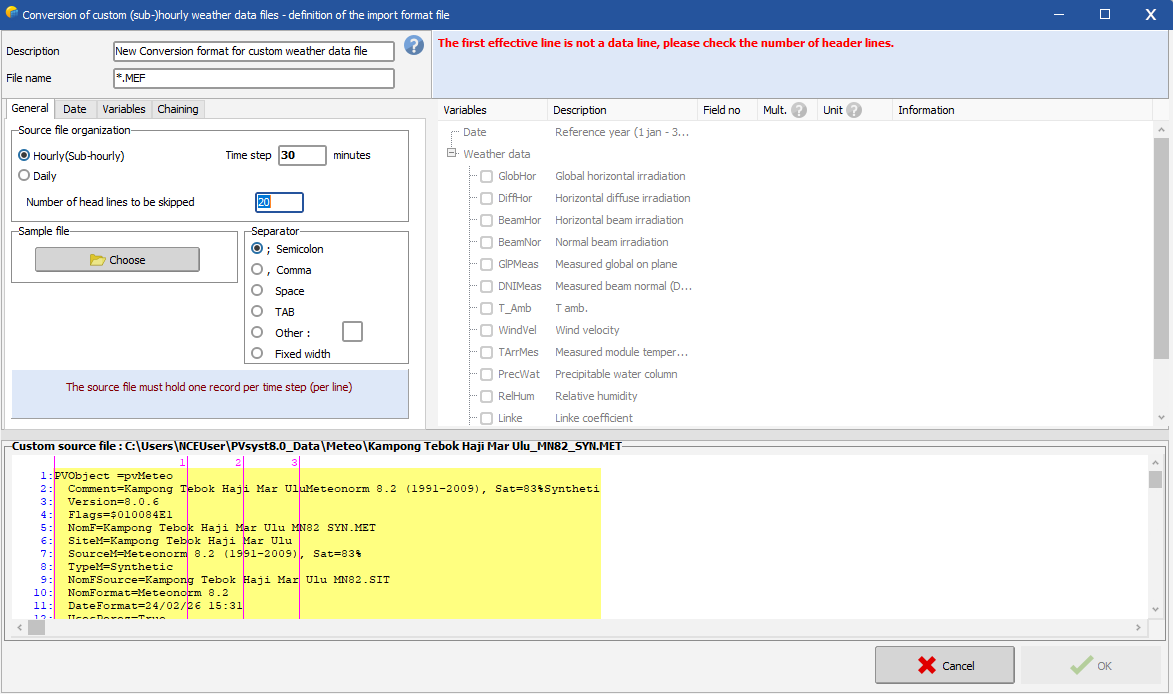Open the Chaining tab

coord(178,109)
